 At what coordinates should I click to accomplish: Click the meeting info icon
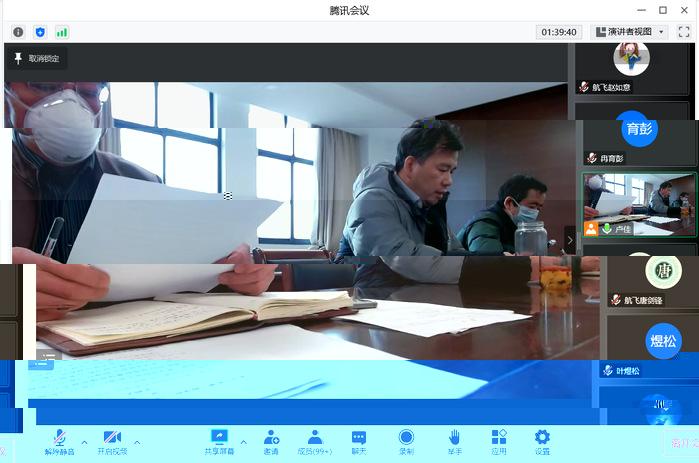18,32
